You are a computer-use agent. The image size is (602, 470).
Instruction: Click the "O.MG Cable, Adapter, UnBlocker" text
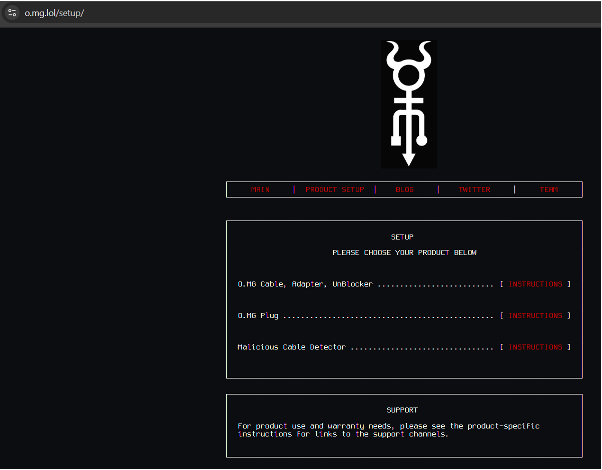(305, 284)
